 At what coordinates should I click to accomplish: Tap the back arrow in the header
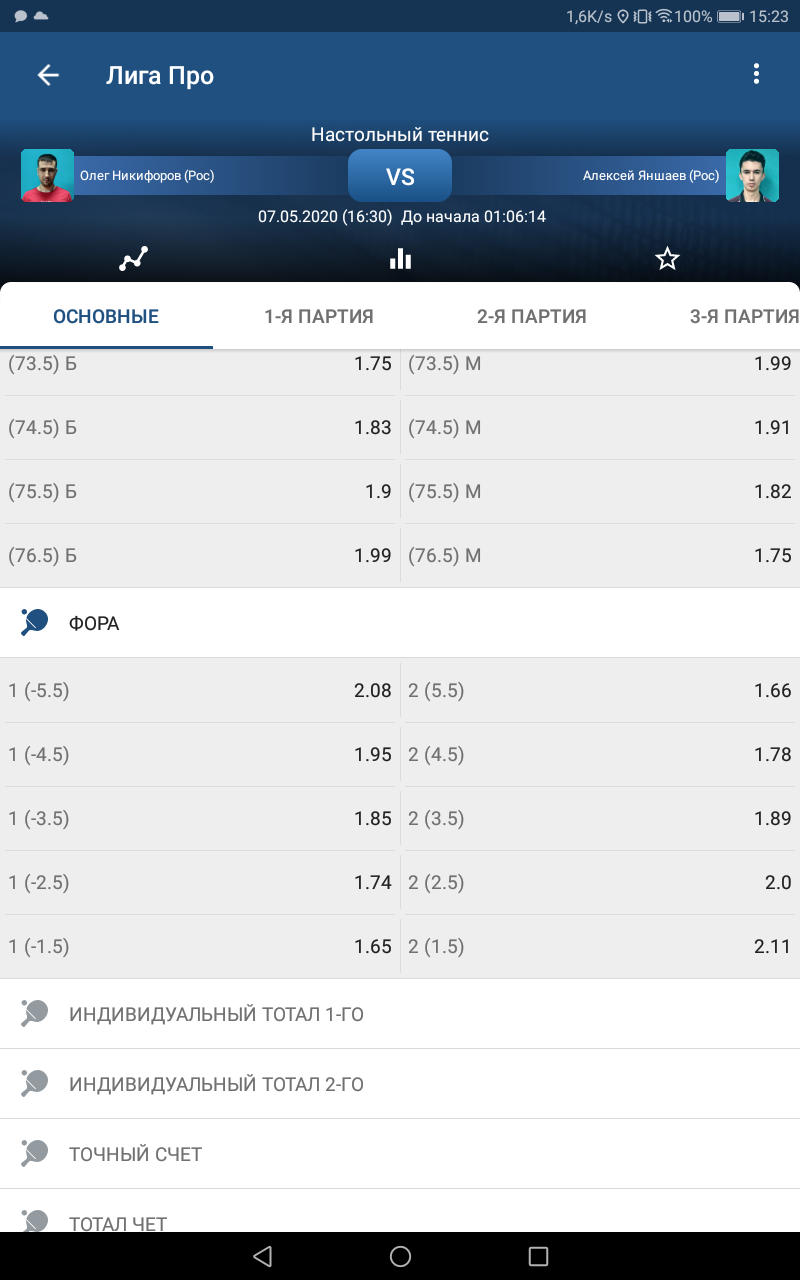48,75
